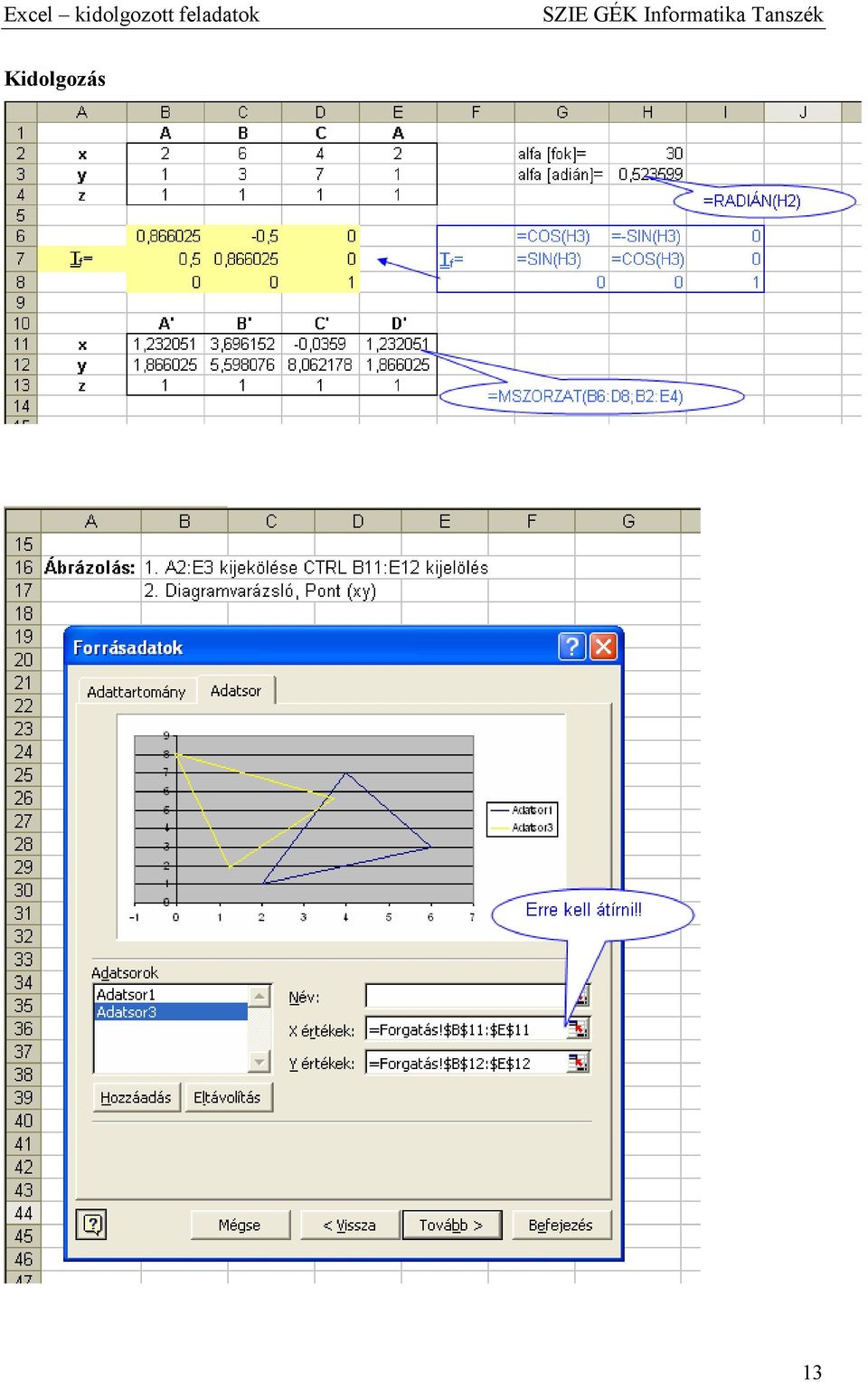Image resolution: width=868 pixels, height=1382 pixels.
Task: Click the text '2. Diagramvarázsló, Pont (xy)'
Action: [x=259, y=591]
